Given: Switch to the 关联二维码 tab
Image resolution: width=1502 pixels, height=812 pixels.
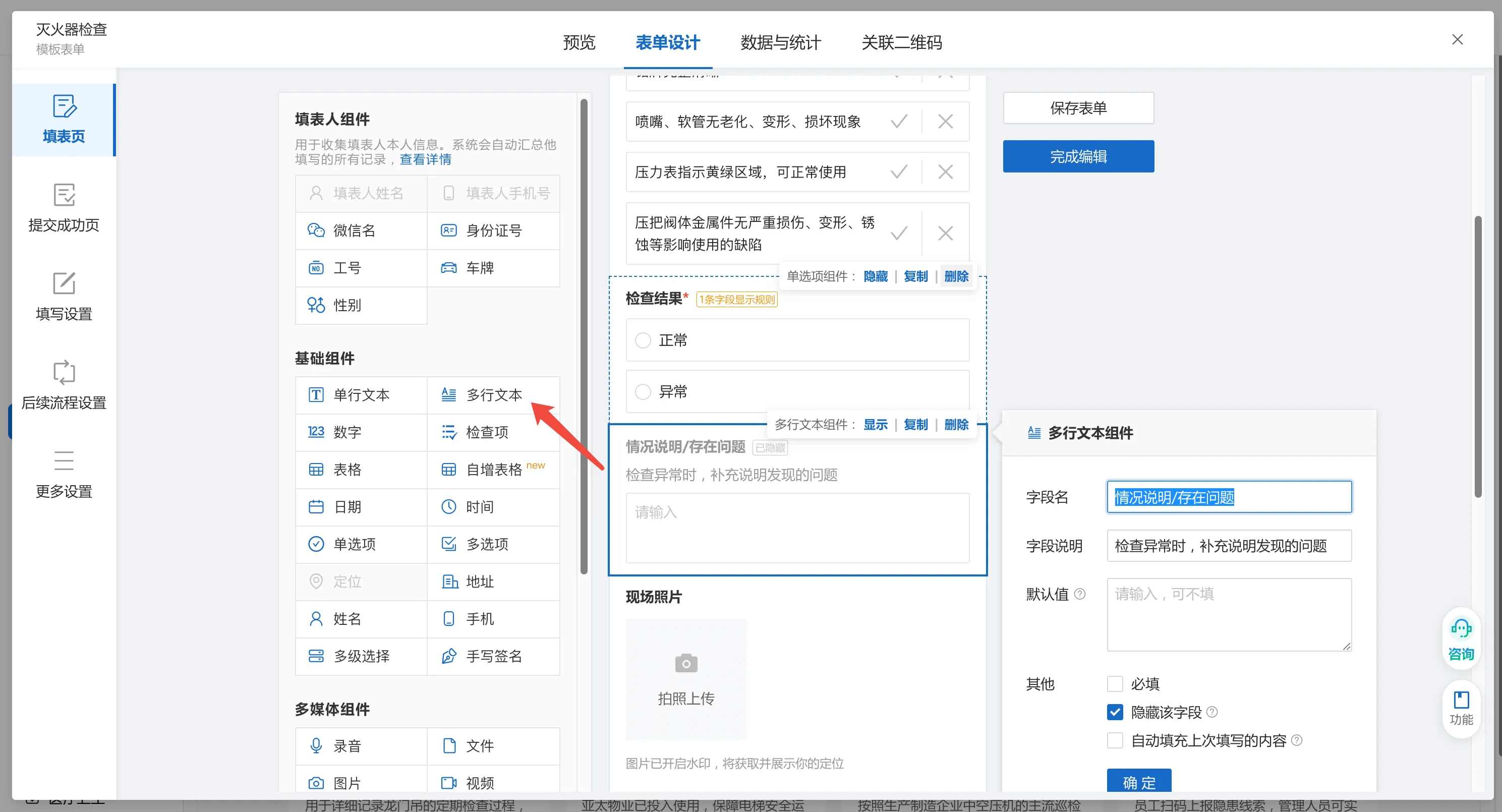Looking at the screenshot, I should click(901, 42).
